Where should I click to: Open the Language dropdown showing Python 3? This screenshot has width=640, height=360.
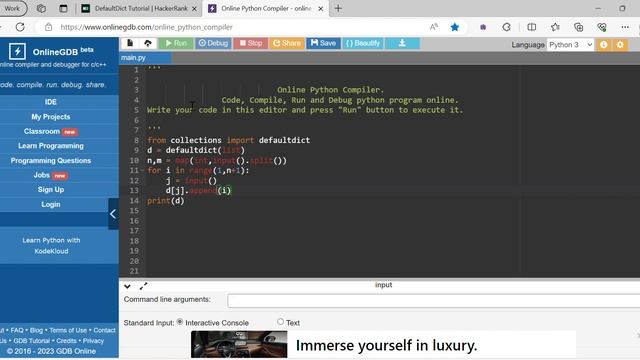point(570,44)
